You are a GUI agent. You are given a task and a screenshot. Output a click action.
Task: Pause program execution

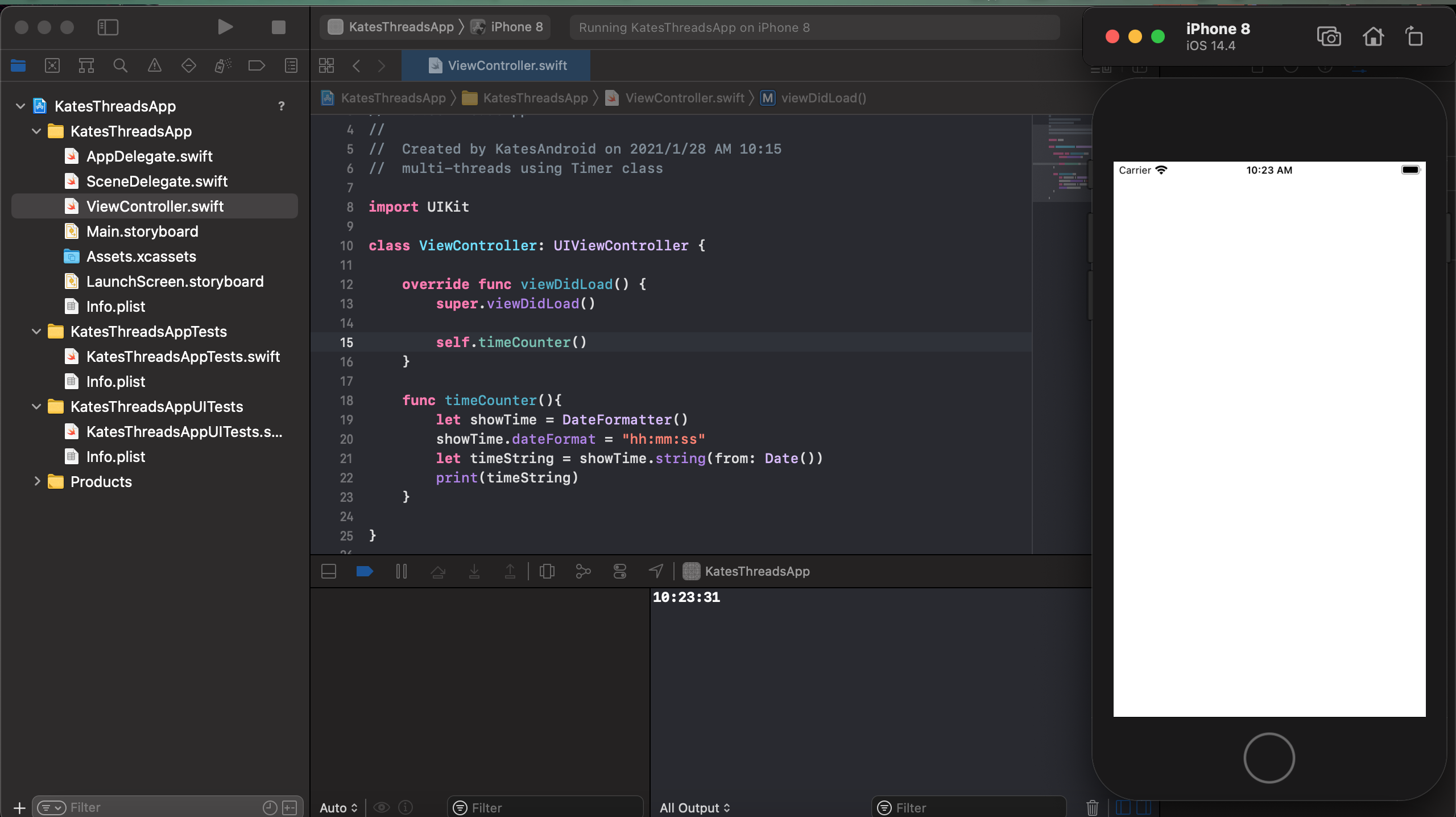401,571
